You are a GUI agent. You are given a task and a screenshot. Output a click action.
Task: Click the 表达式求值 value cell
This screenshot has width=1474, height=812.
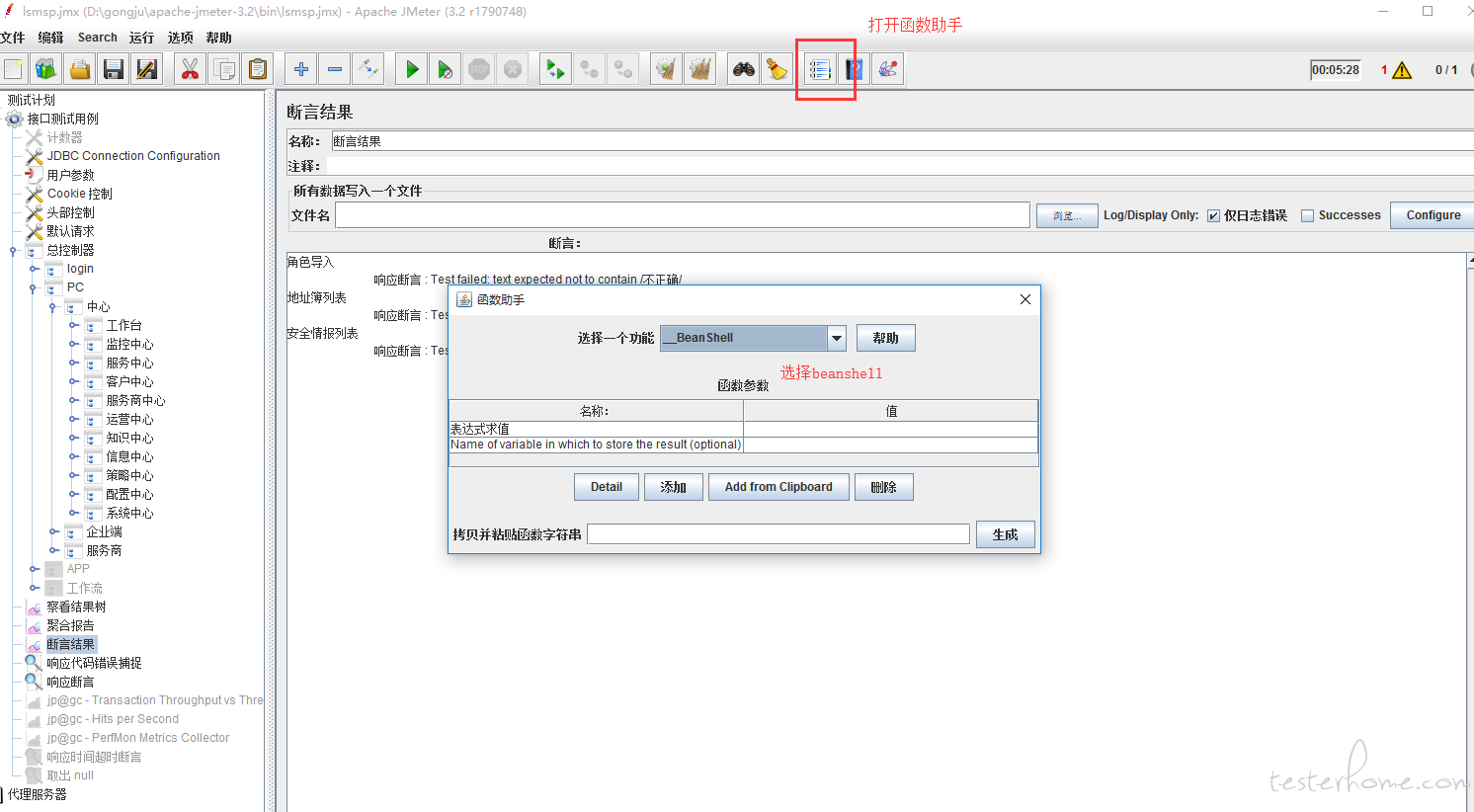click(x=890, y=429)
